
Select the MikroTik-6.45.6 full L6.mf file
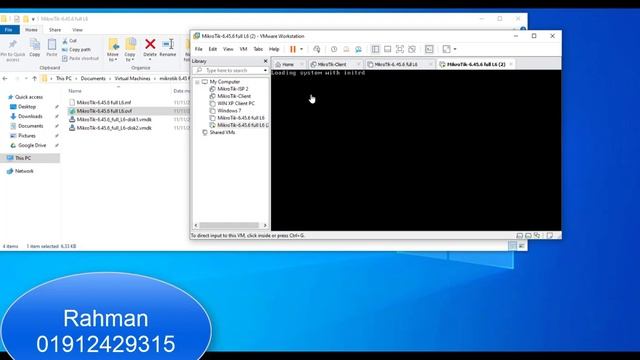tap(104, 102)
